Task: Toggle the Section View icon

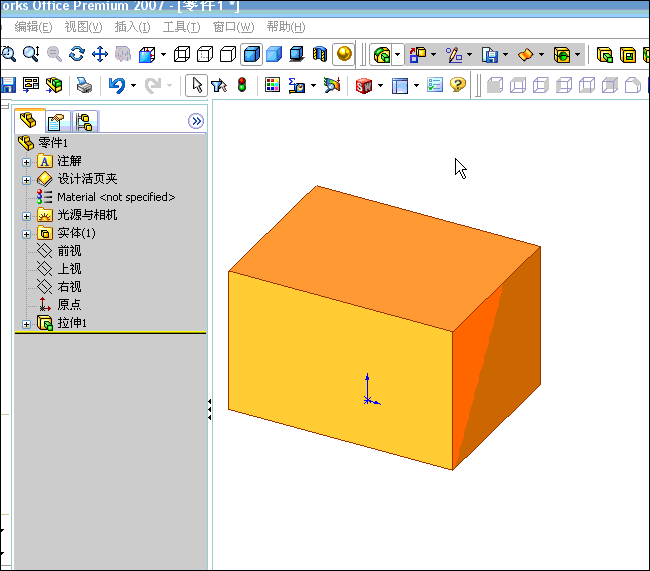Action: click(x=320, y=54)
